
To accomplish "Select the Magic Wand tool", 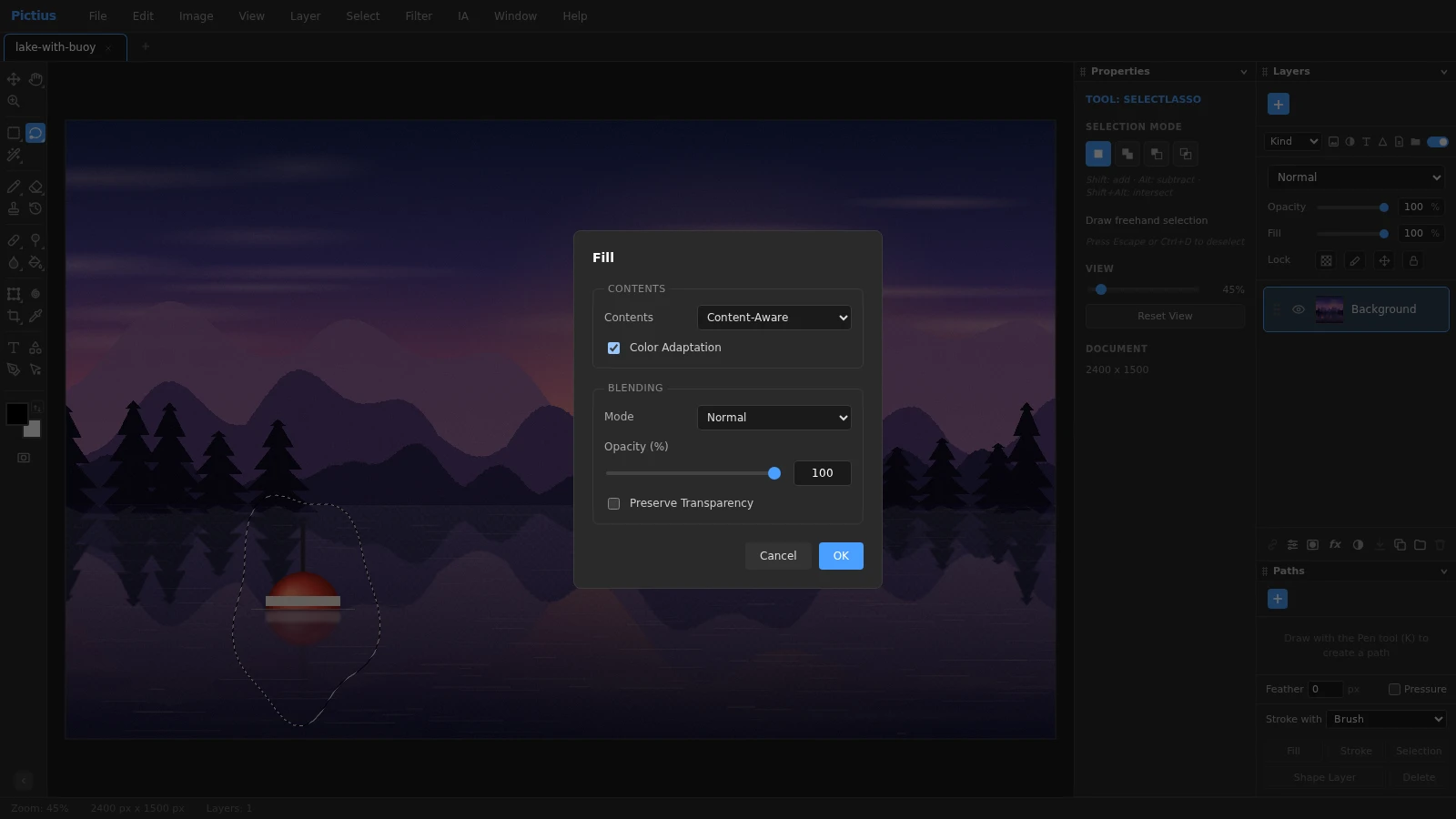I will 14,155.
